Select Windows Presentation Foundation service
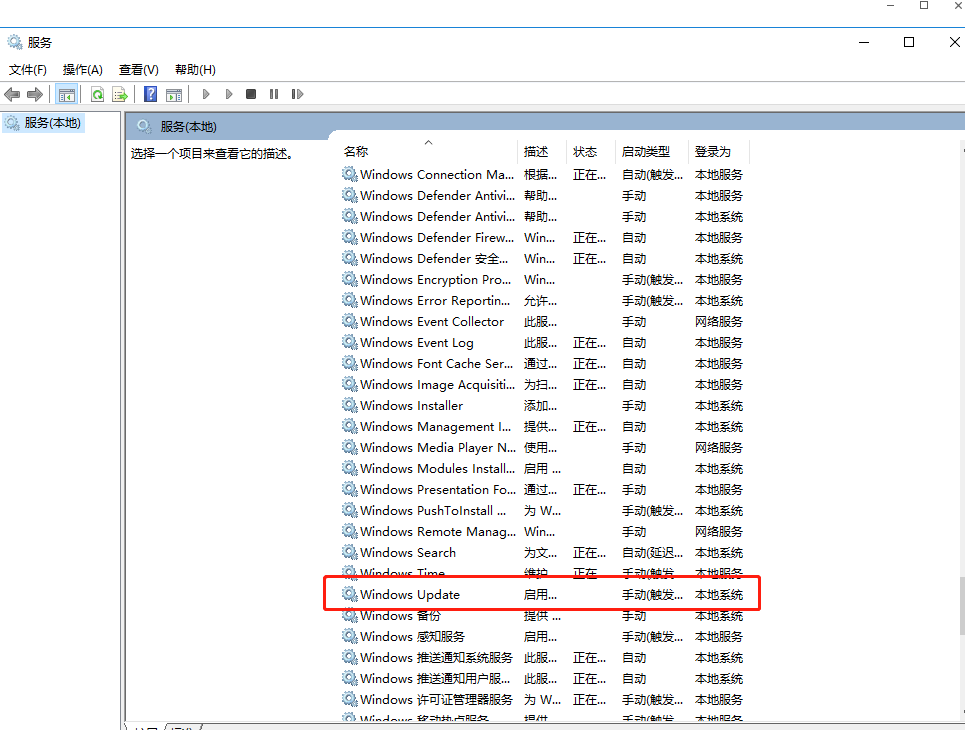Viewport: 965px width, 730px height. pos(542,489)
